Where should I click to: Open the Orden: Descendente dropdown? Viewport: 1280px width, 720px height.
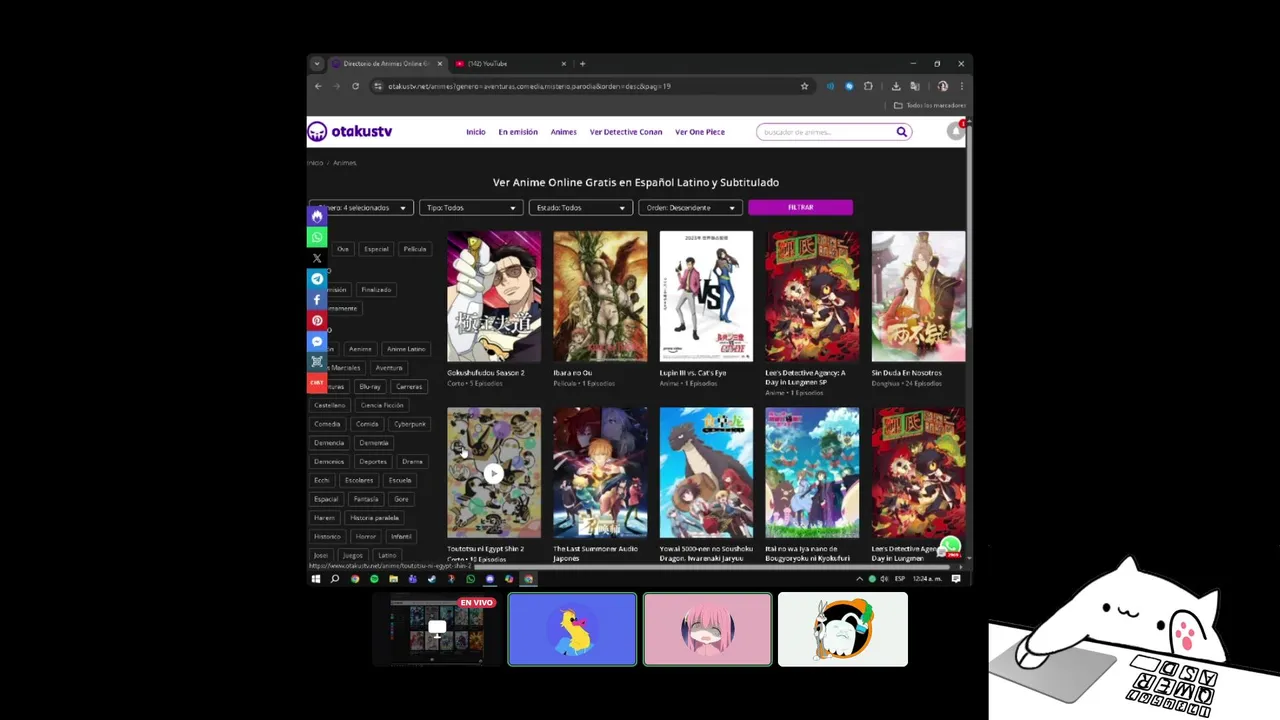(691, 208)
